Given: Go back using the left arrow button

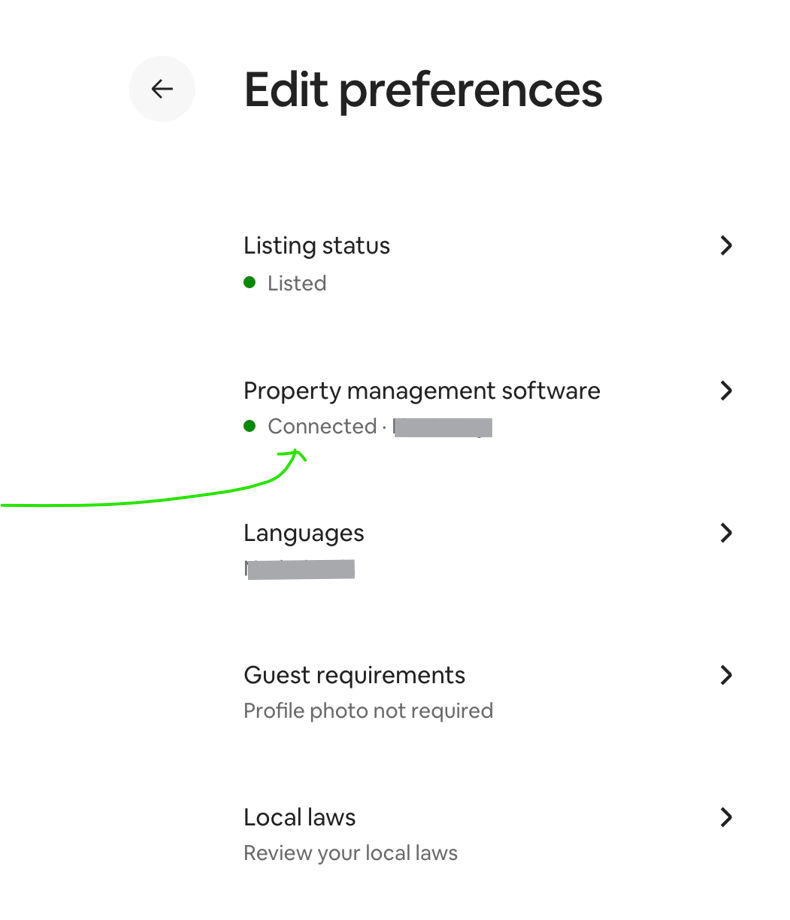Looking at the screenshot, I should [162, 89].
